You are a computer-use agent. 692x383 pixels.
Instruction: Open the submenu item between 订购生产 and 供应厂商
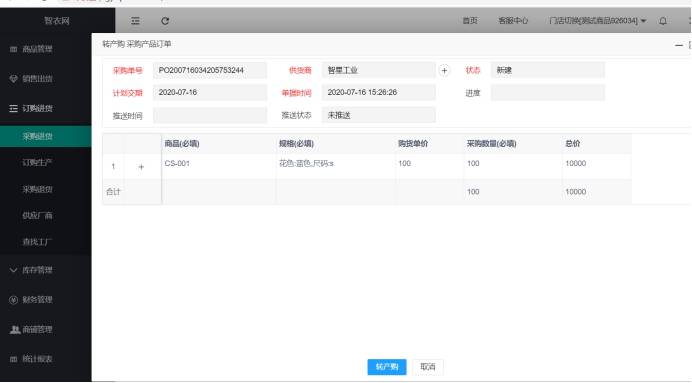[38, 189]
